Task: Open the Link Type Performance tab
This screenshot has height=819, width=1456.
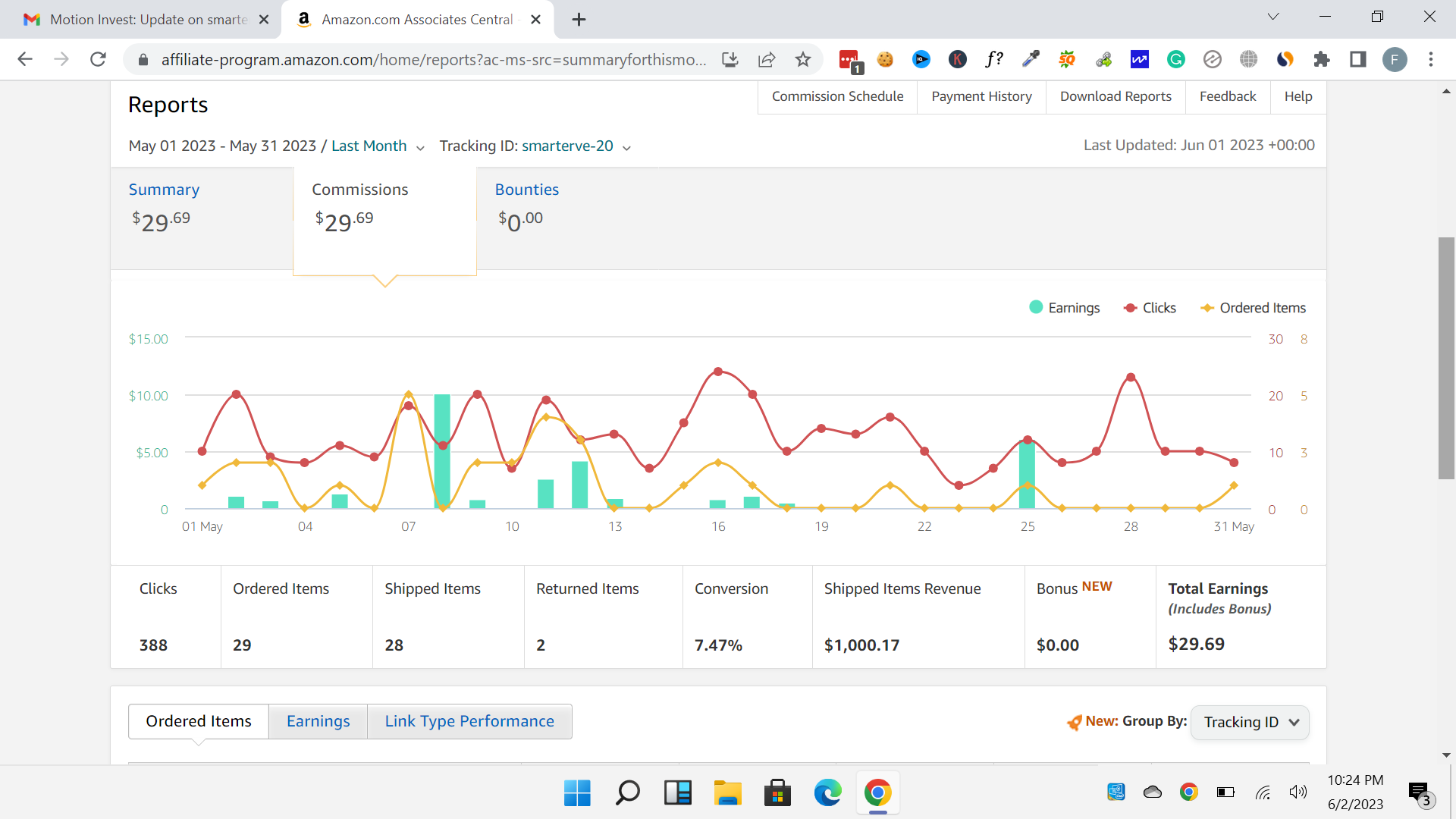Action: point(469,721)
